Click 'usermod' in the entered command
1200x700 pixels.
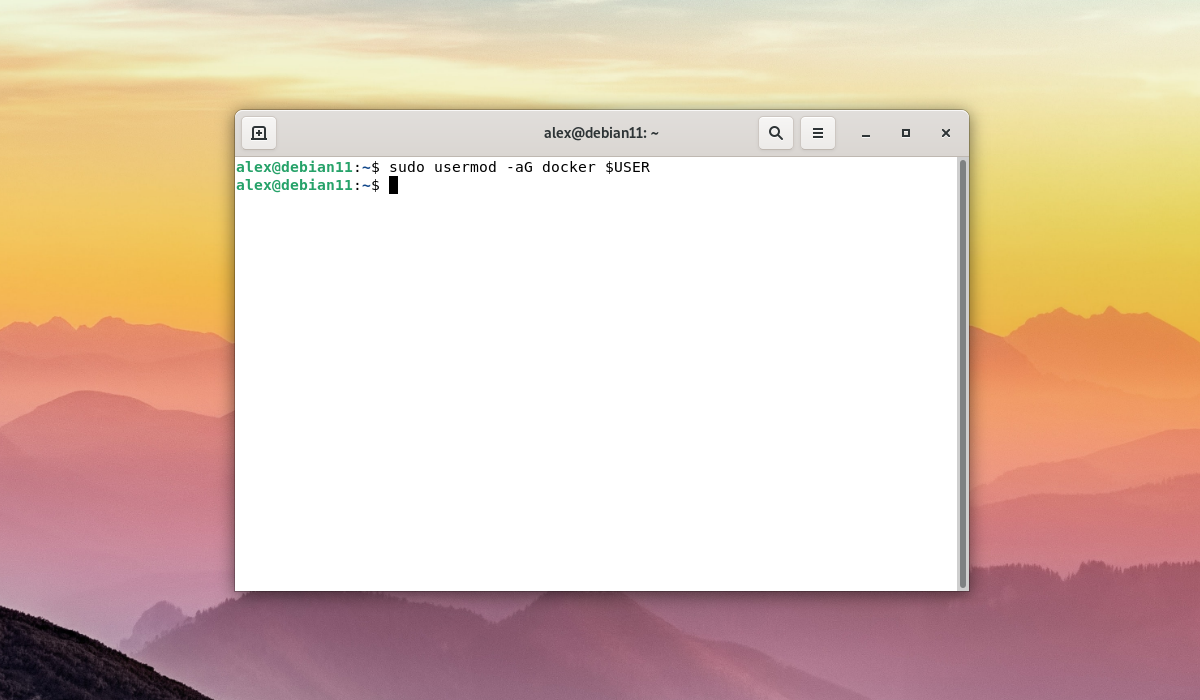coord(465,167)
